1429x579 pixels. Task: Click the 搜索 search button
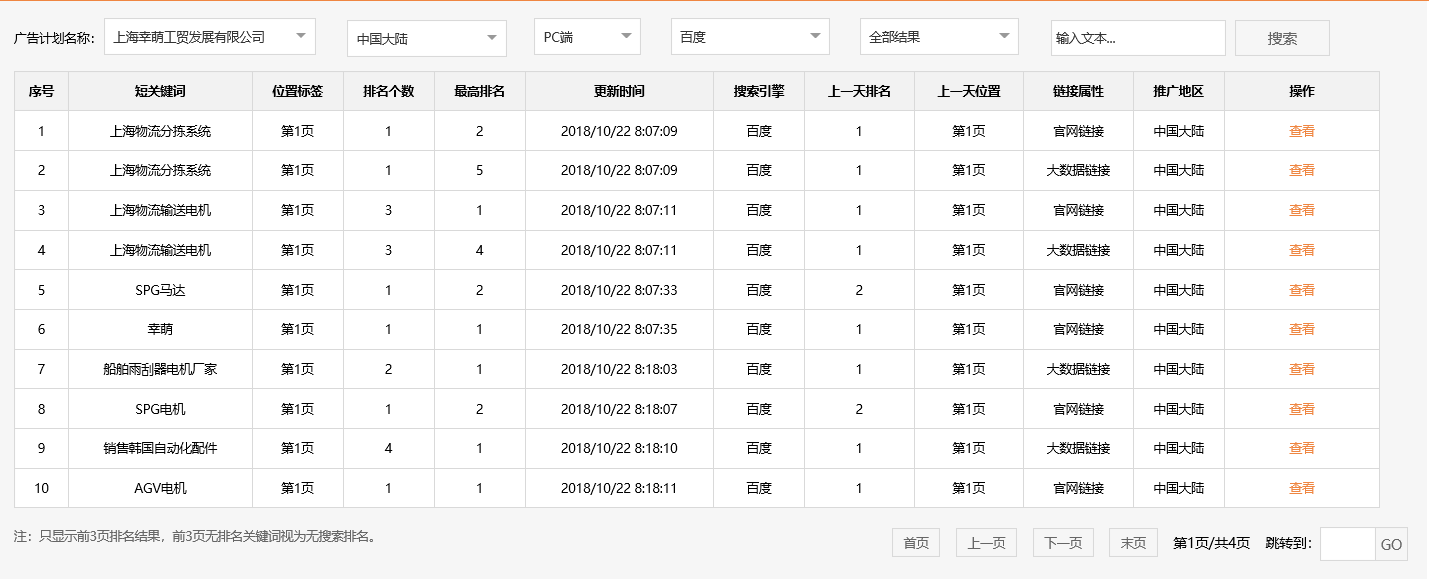point(1282,37)
